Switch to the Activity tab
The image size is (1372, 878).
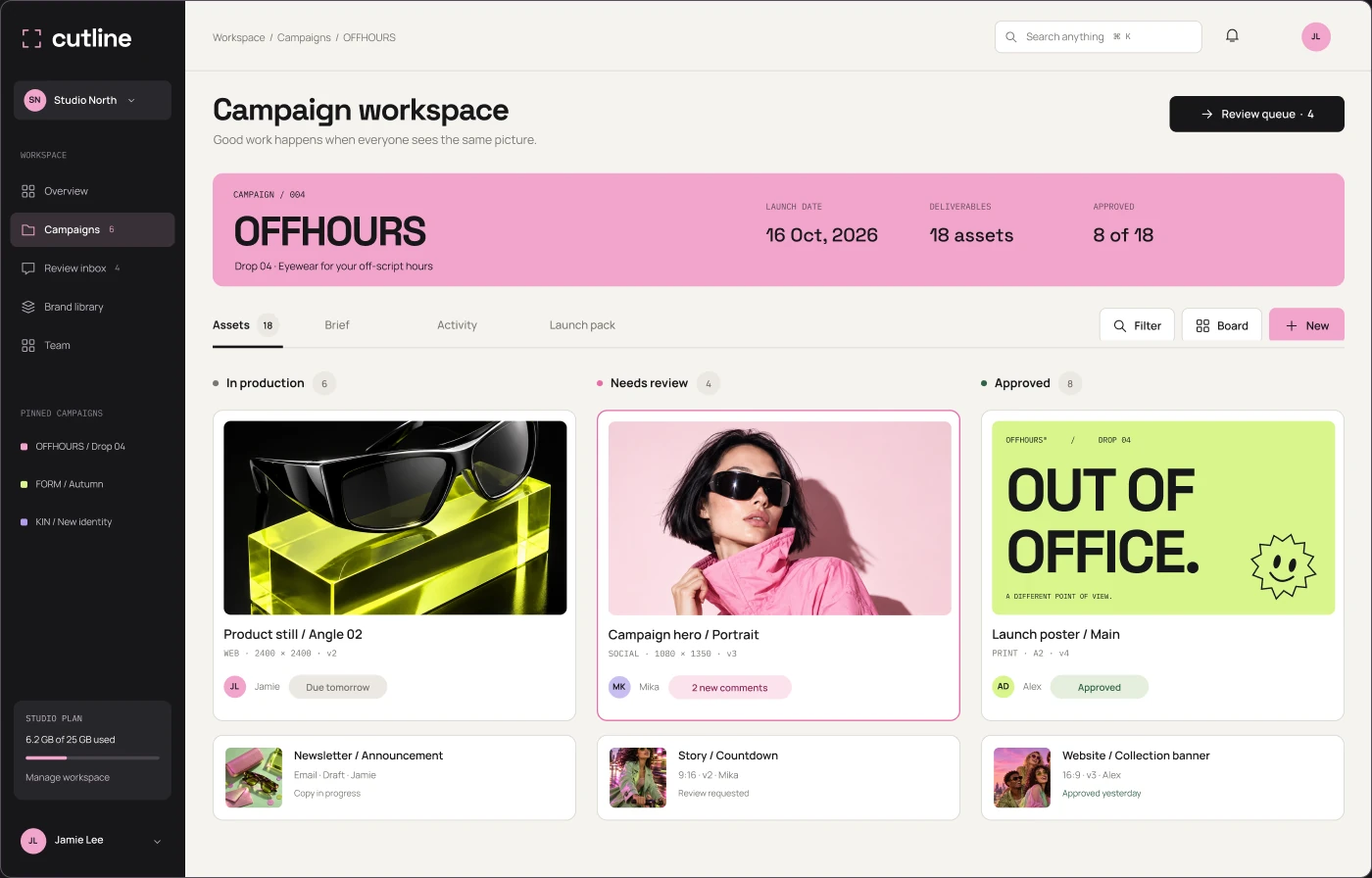(x=457, y=325)
